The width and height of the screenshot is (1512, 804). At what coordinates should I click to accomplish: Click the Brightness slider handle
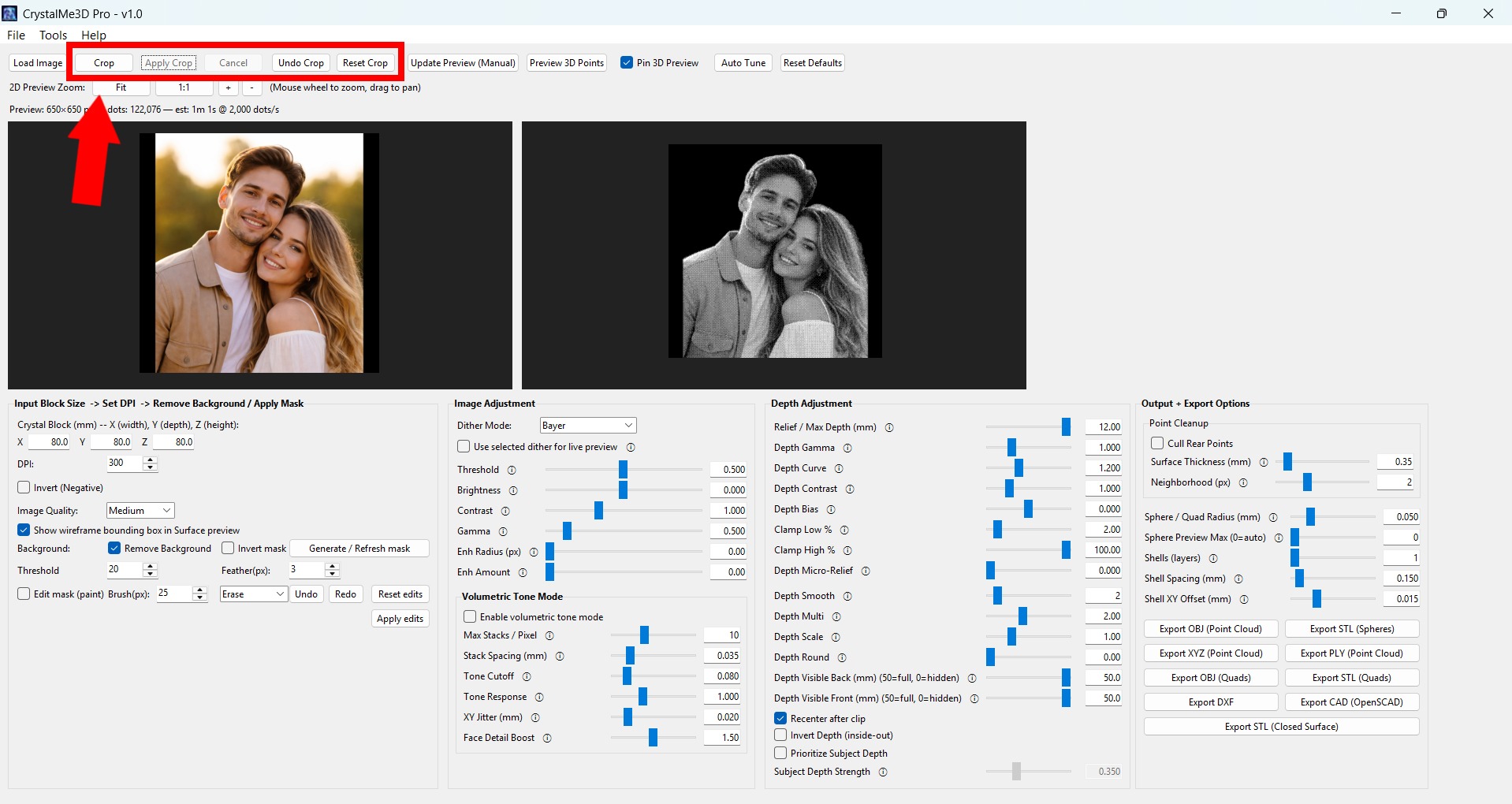[623, 490]
